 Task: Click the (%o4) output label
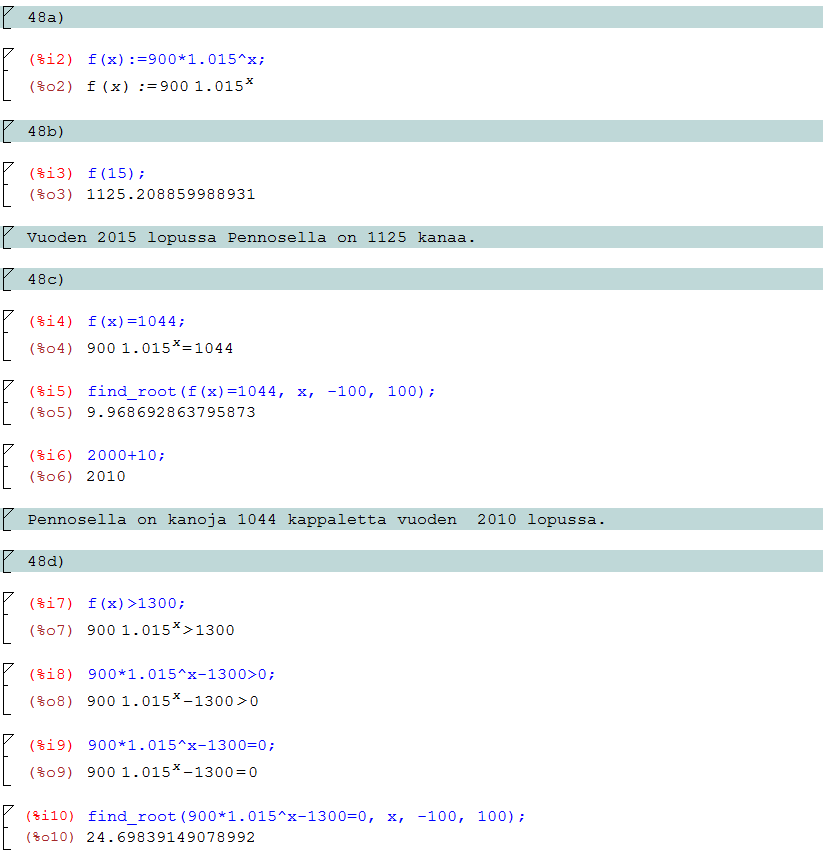click(x=51, y=348)
